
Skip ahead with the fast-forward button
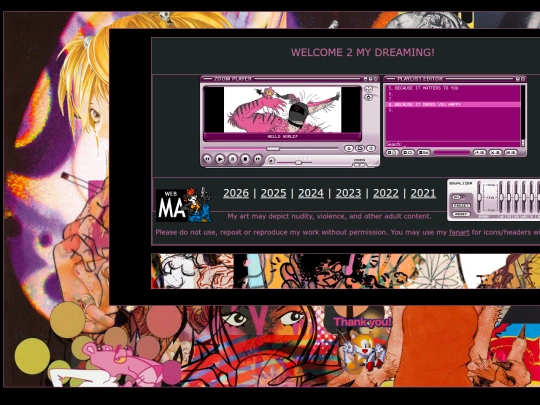258,159
